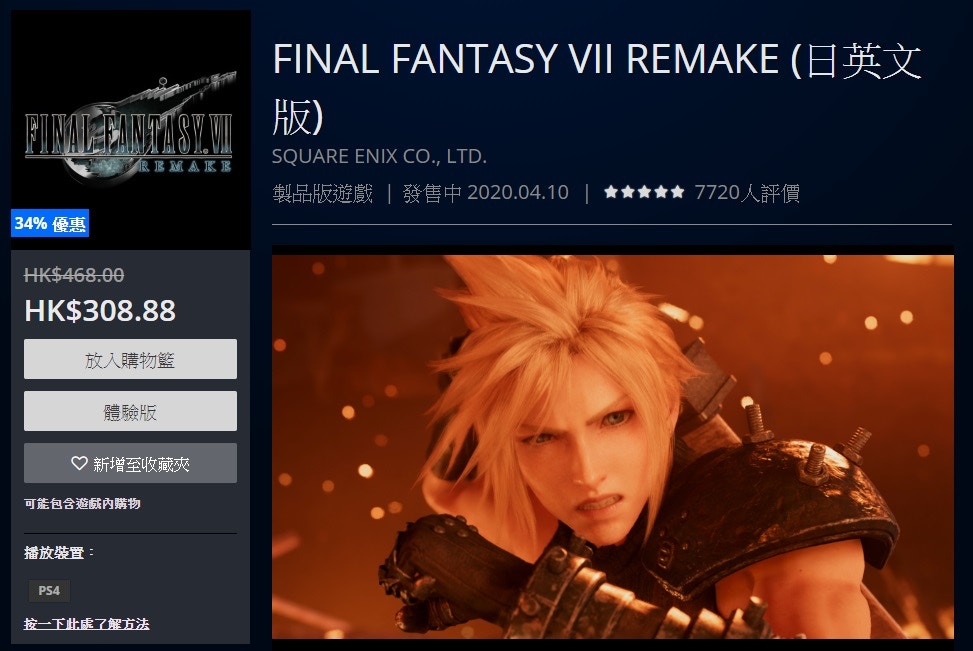Image resolution: width=973 pixels, height=651 pixels.
Task: Click the 可能包含遊戲內購物 notice
Action: pos(83,503)
